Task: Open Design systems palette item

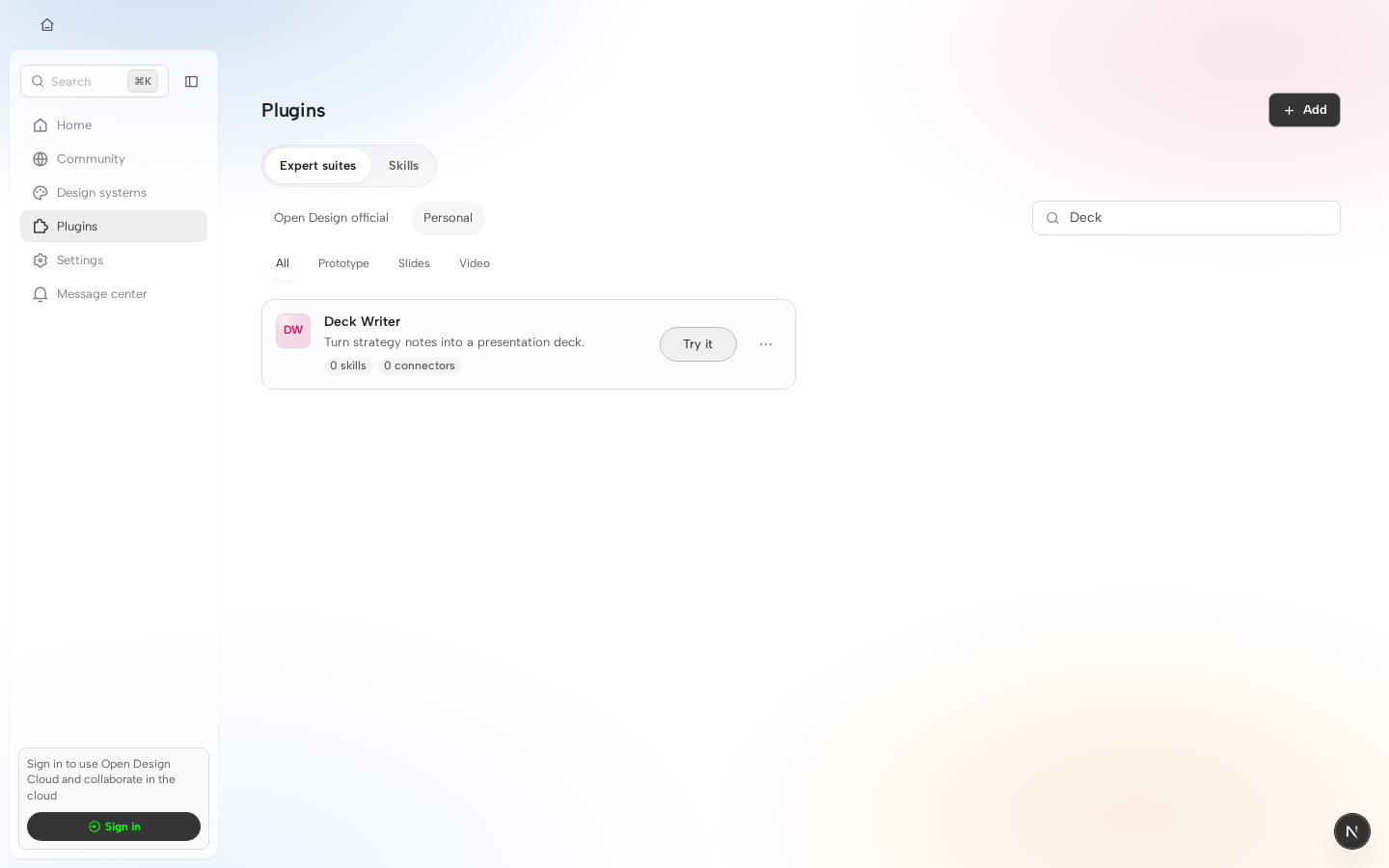Action: [x=114, y=193]
